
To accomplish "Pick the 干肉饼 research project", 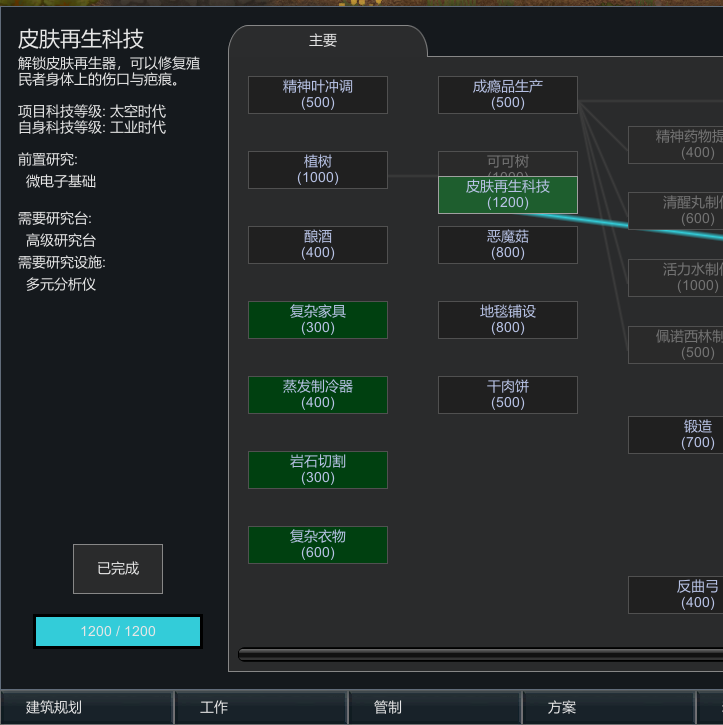I will [508, 395].
